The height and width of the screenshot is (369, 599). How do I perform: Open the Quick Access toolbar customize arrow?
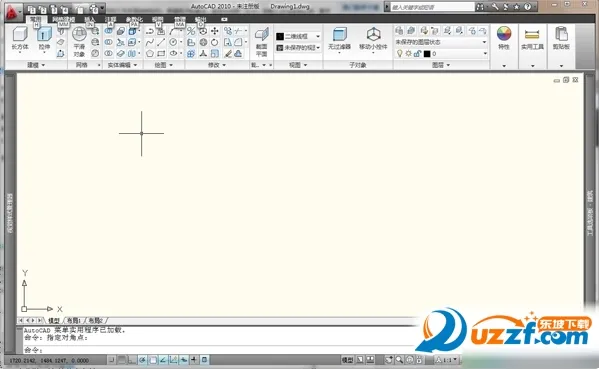coord(102,8)
